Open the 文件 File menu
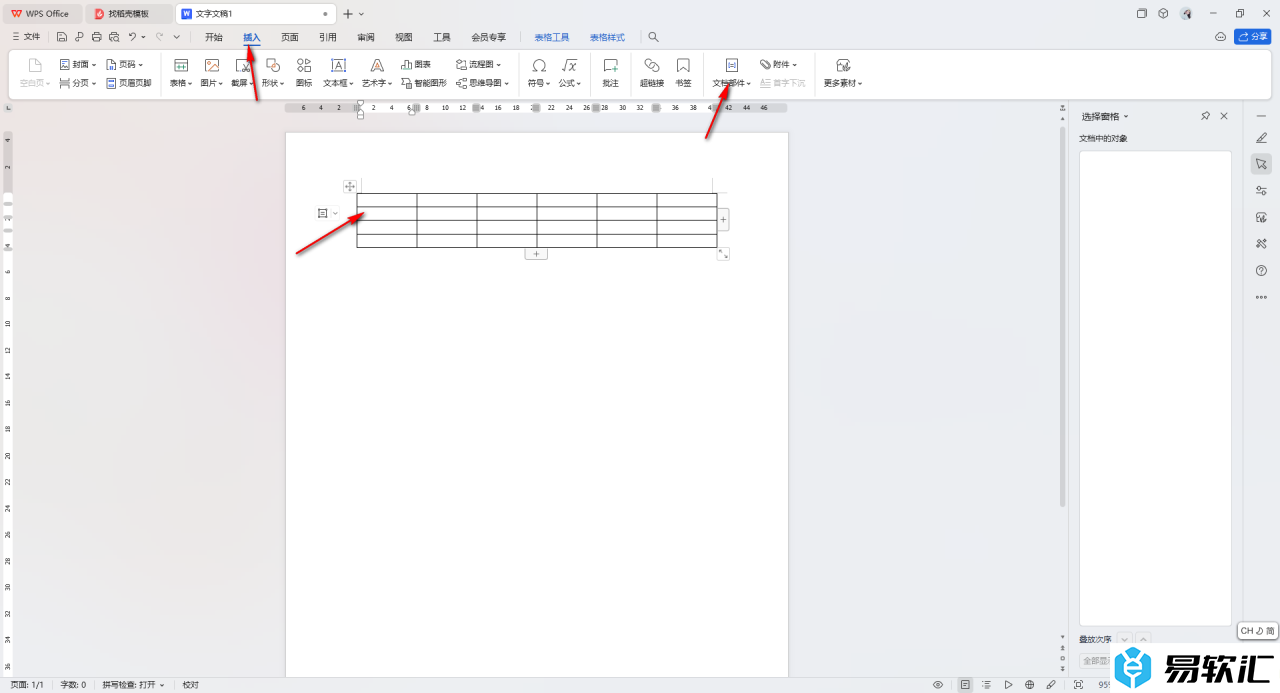This screenshot has width=1280, height=693. pyautogui.click(x=26, y=37)
